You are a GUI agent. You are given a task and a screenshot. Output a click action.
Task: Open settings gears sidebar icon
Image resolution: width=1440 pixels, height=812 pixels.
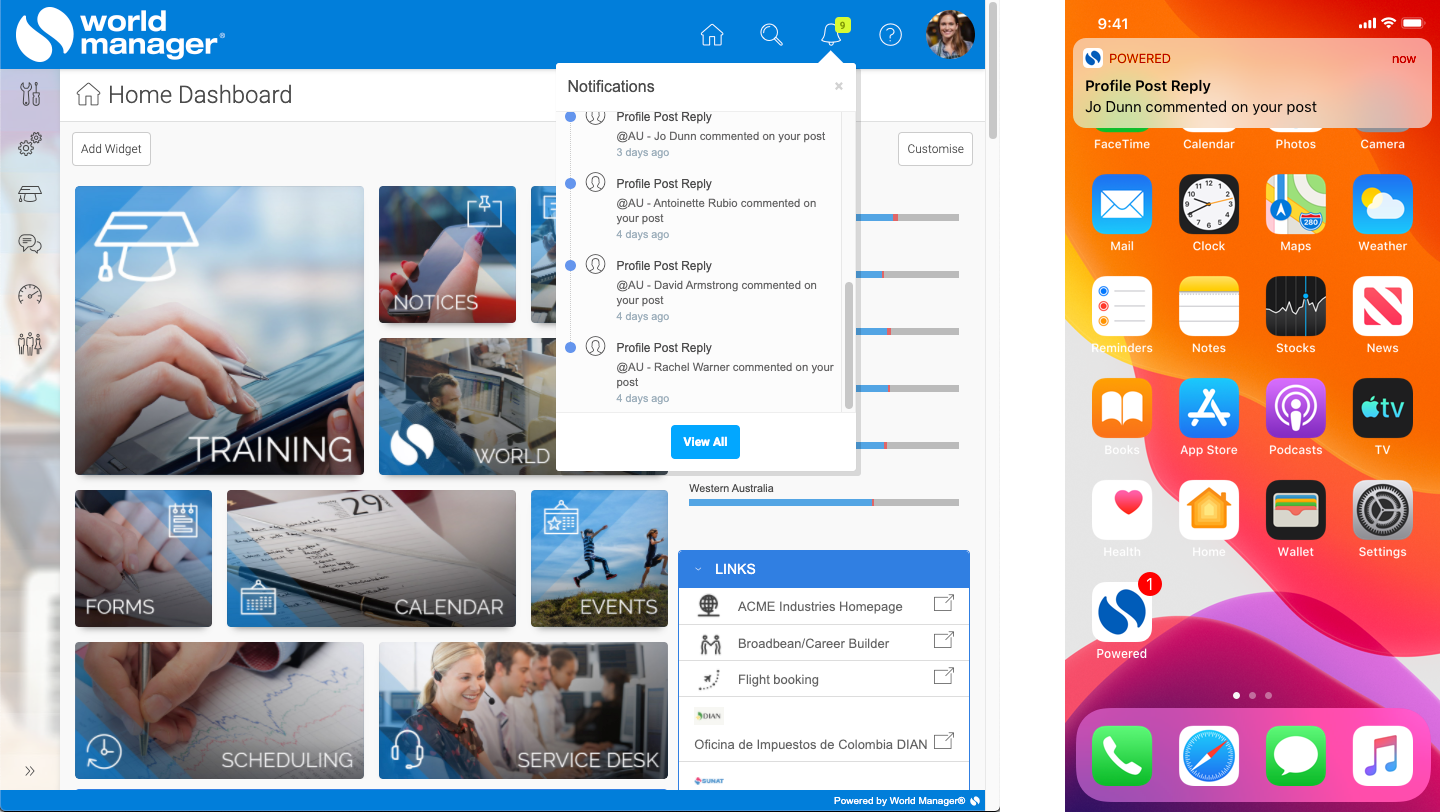click(x=30, y=145)
